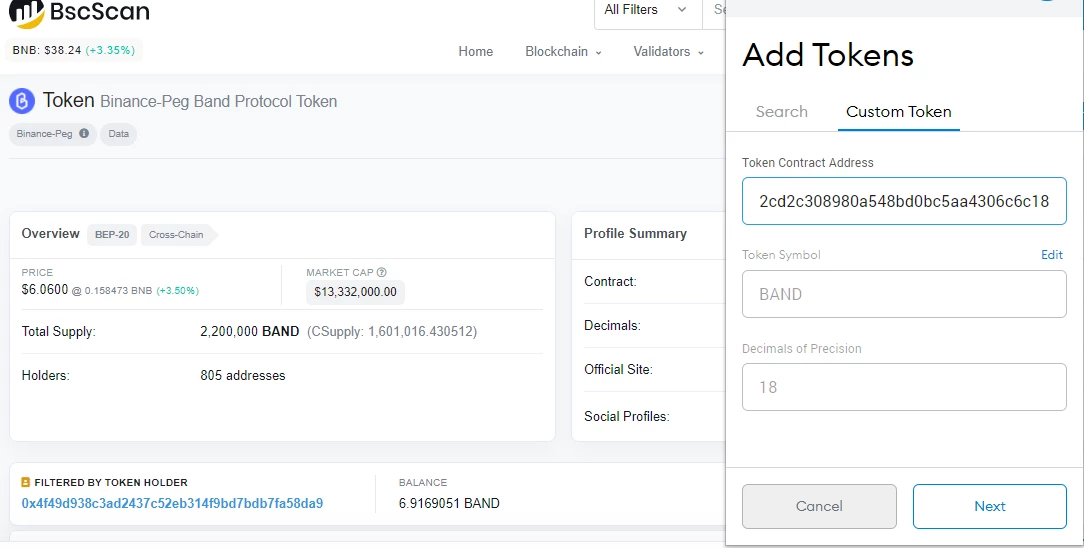Image resolution: width=1084 pixels, height=548 pixels.
Task: Select the Custom Token tab
Action: pos(899,112)
